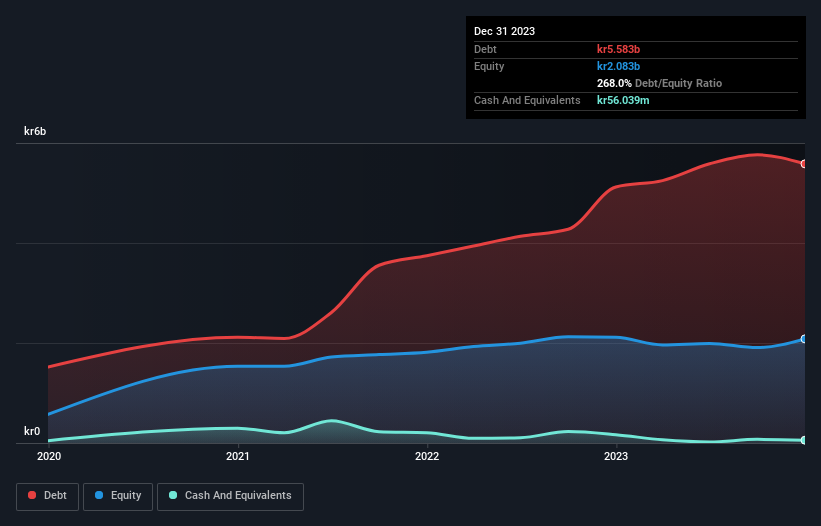
Task: Click the red Debt endpoint marker
Action: (x=804, y=164)
